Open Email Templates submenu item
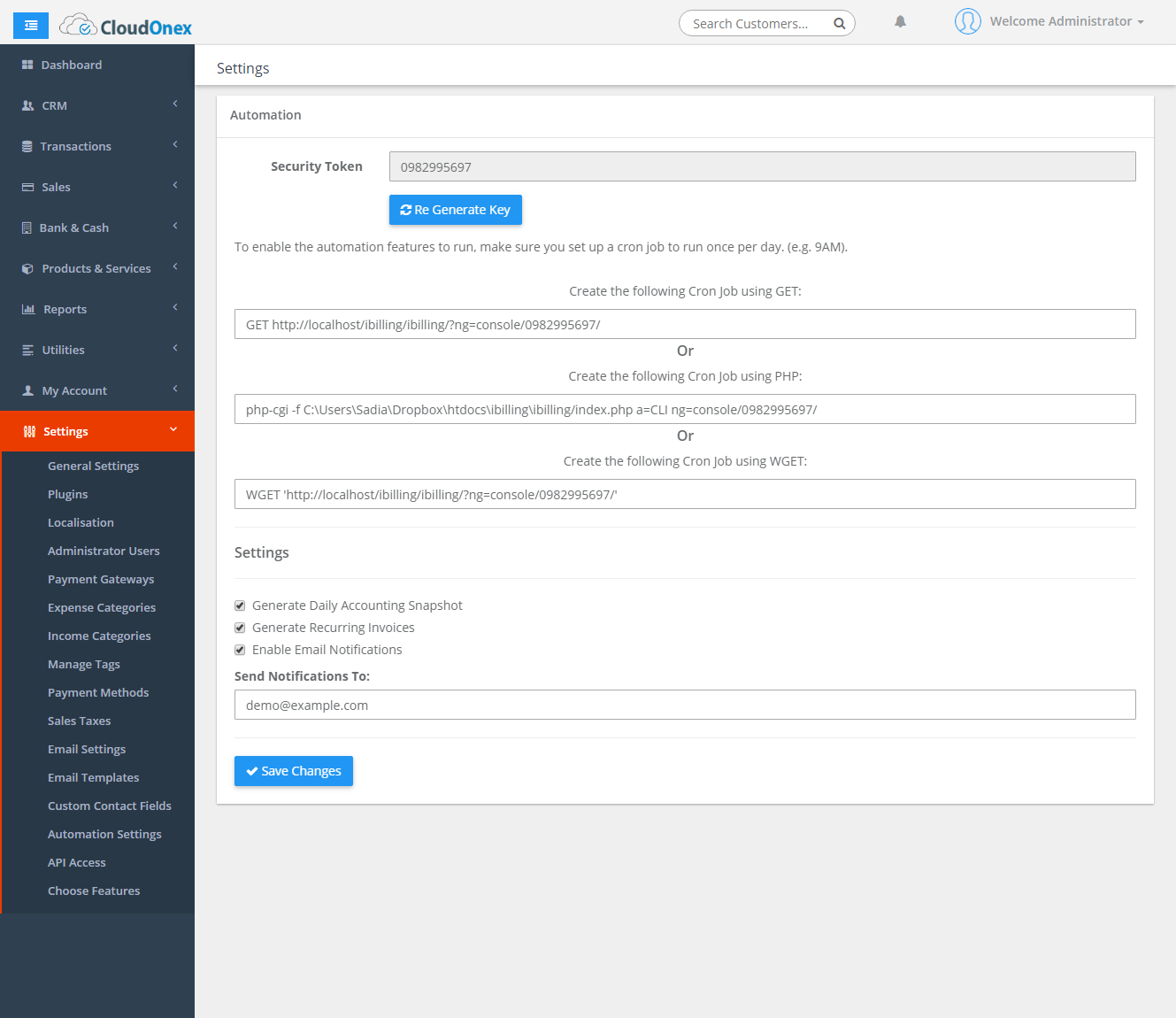Image resolution: width=1176 pixels, height=1018 pixels. 94,777
